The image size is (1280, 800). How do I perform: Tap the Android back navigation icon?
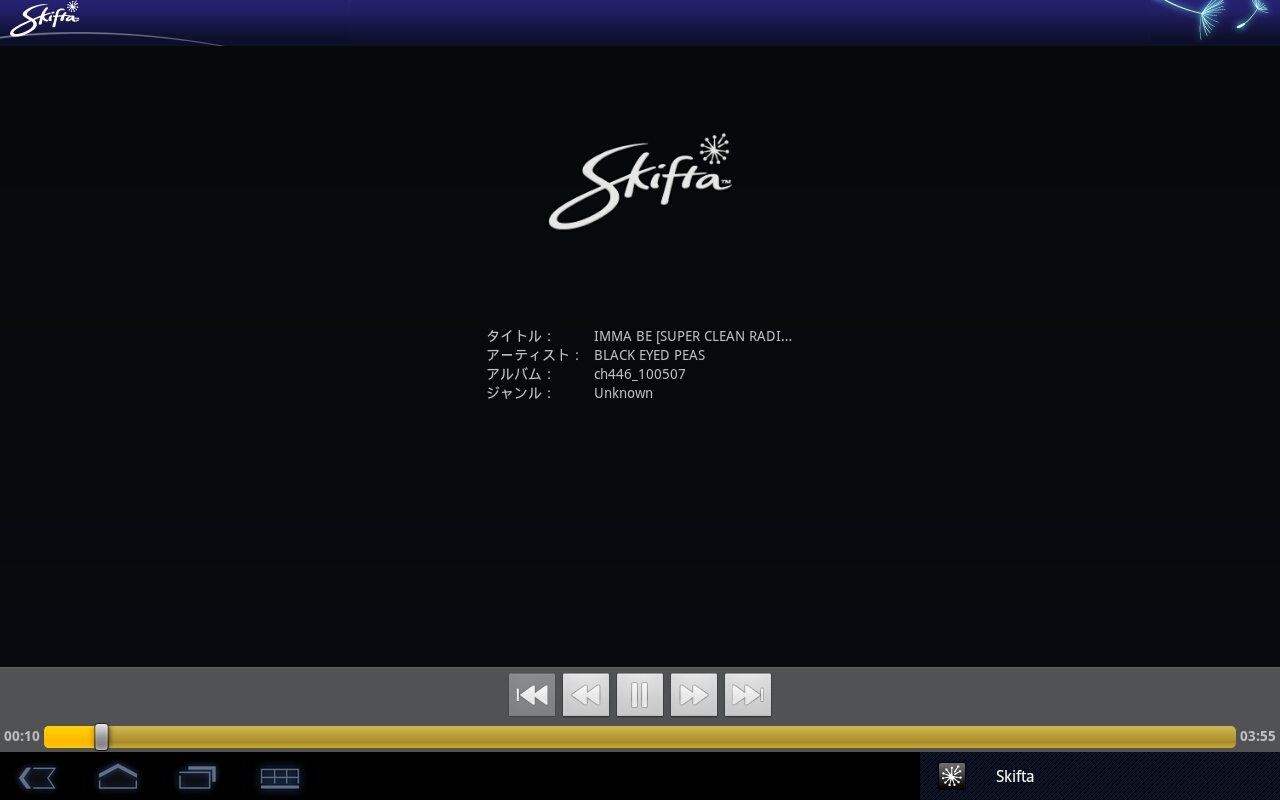pyautogui.click(x=37, y=777)
